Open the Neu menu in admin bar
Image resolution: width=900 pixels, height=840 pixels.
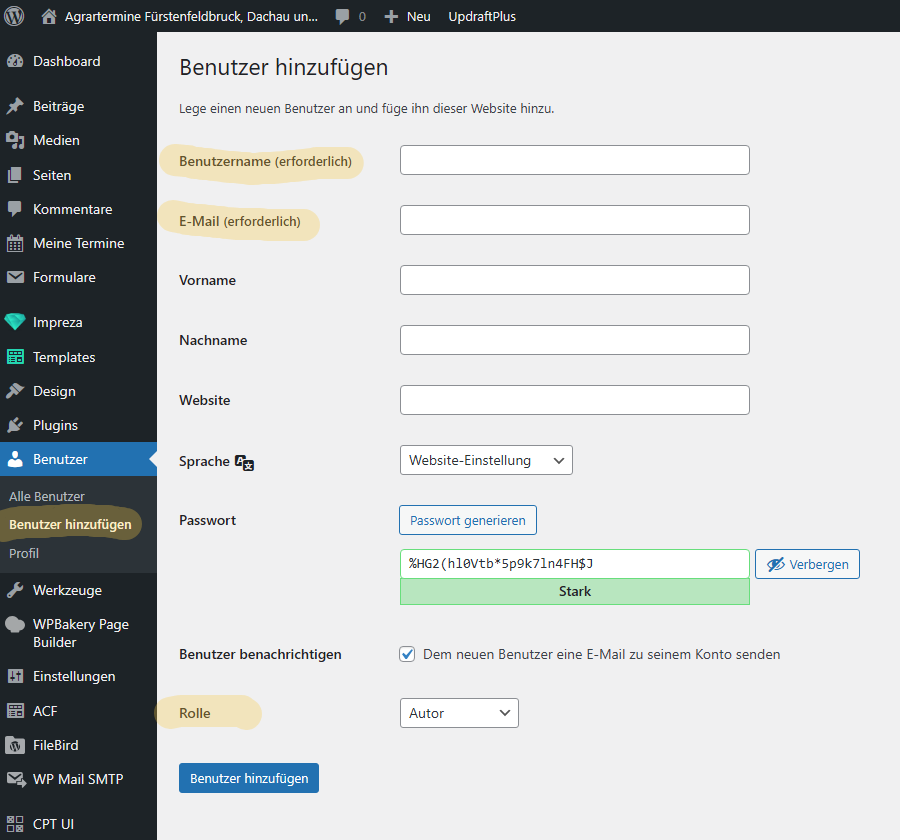[x=408, y=16]
